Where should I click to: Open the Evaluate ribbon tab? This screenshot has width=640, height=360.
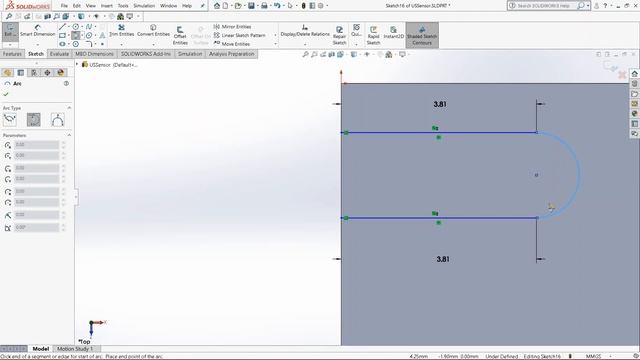point(59,54)
